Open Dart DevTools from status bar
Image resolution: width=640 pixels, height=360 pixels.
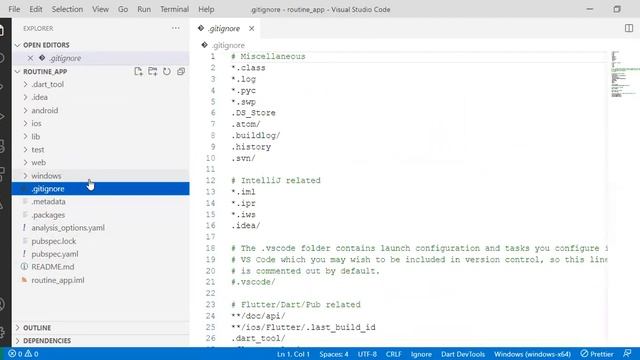[463, 354]
